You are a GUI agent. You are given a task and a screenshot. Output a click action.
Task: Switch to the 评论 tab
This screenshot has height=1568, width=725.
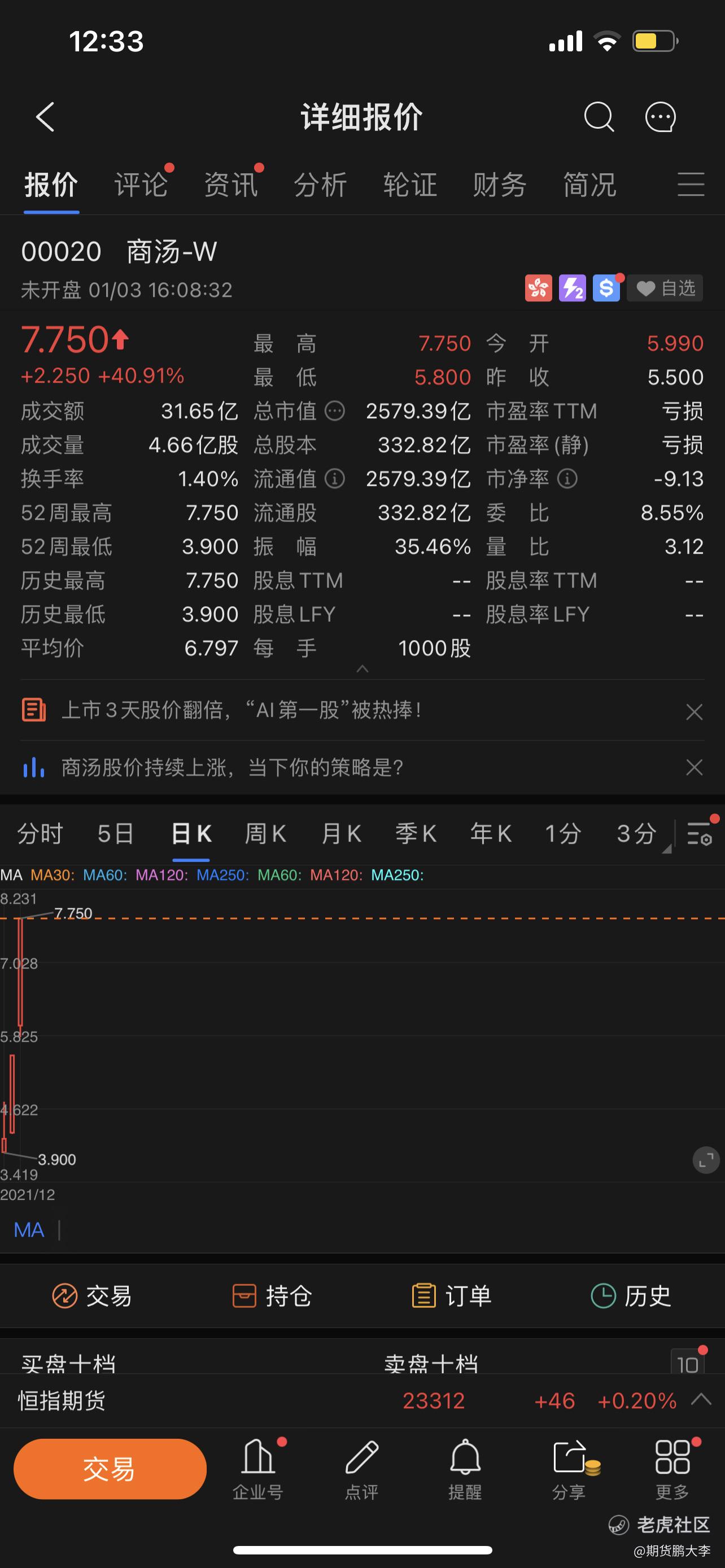click(141, 185)
